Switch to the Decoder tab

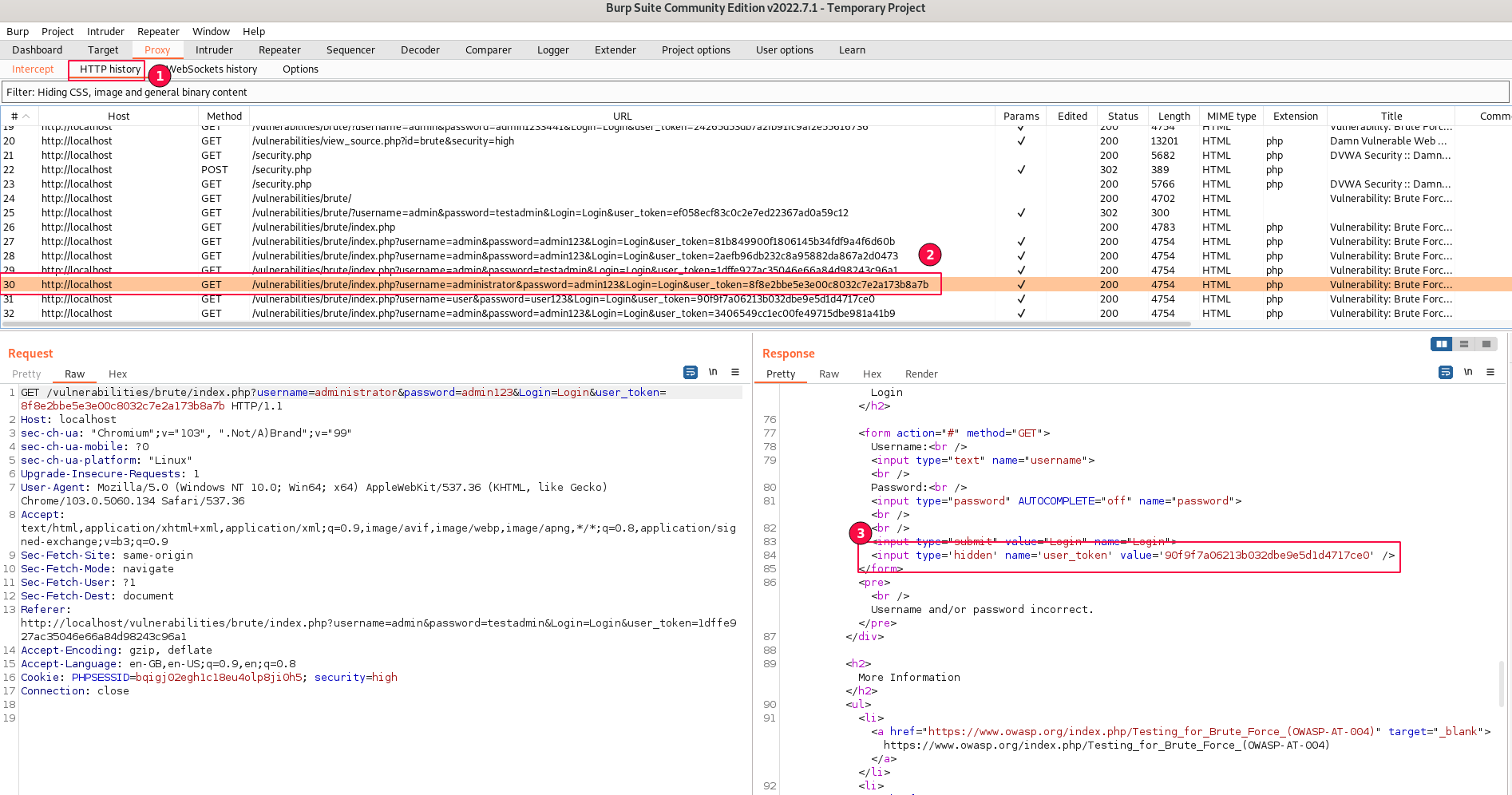click(x=420, y=50)
